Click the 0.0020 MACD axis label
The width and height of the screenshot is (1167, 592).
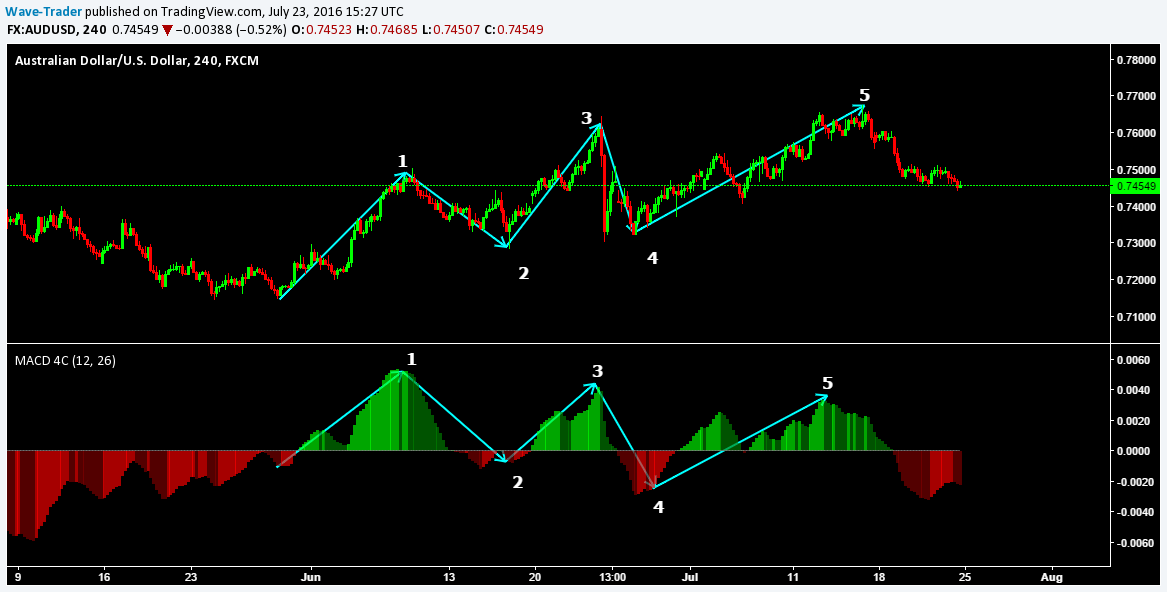(x=1136, y=421)
